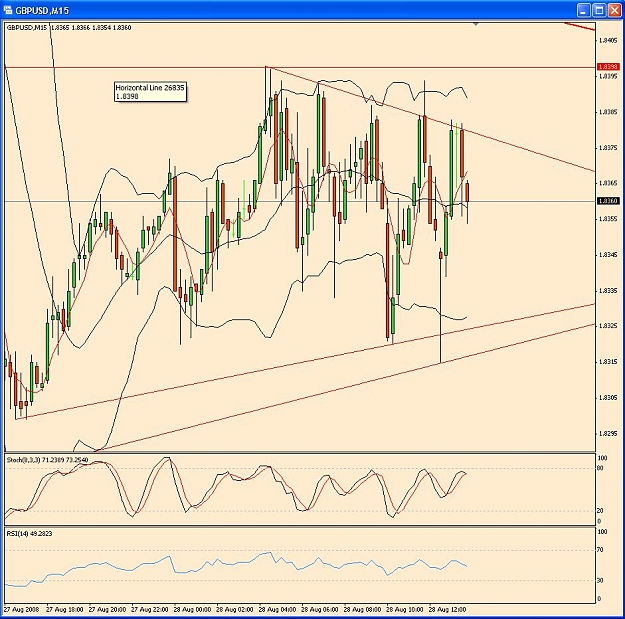This screenshot has height=619, width=625.
Task: Maximize the GBPUSD,M15 chart window
Action: 599,10
